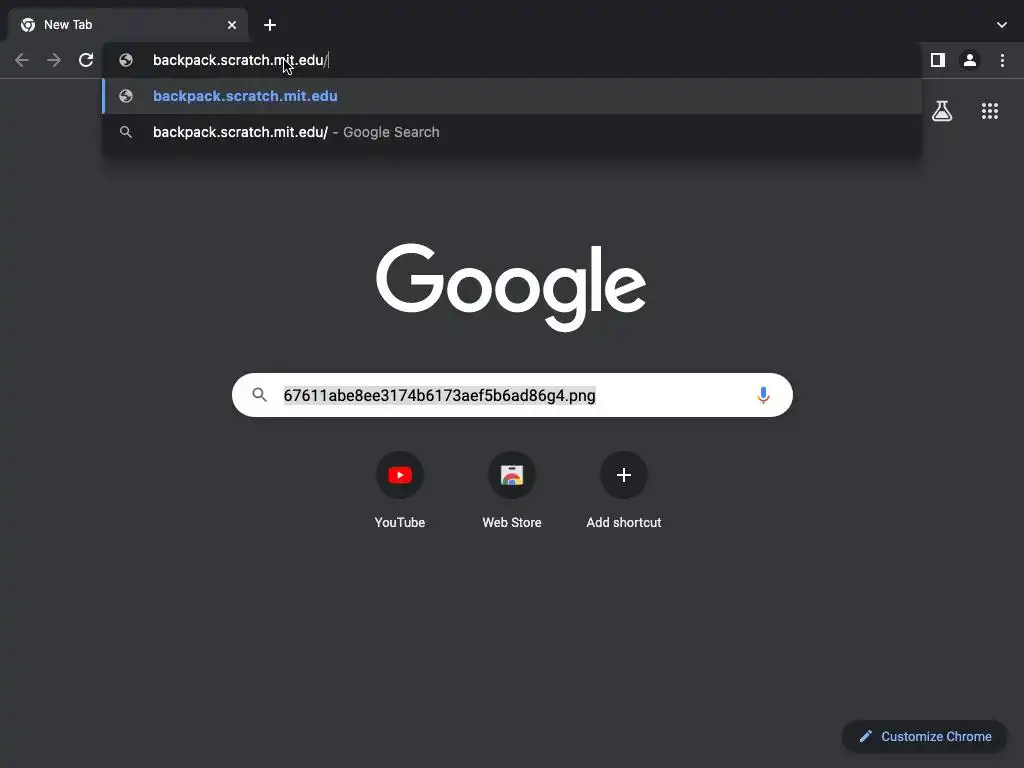Click the magnifier icon in the suggestion row
Viewport: 1024px width, 768px height.
coord(126,132)
